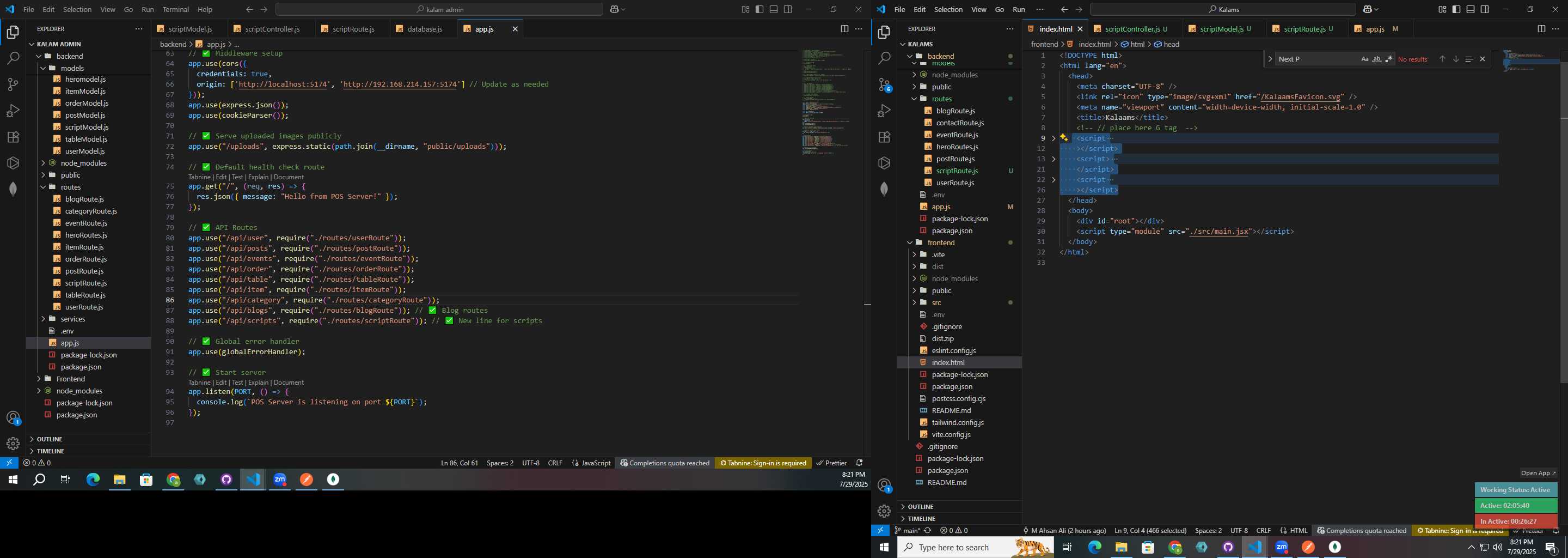The width and height of the screenshot is (1568, 558).
Task: Click remote window icon in kalam admin status bar
Action: coord(9,463)
